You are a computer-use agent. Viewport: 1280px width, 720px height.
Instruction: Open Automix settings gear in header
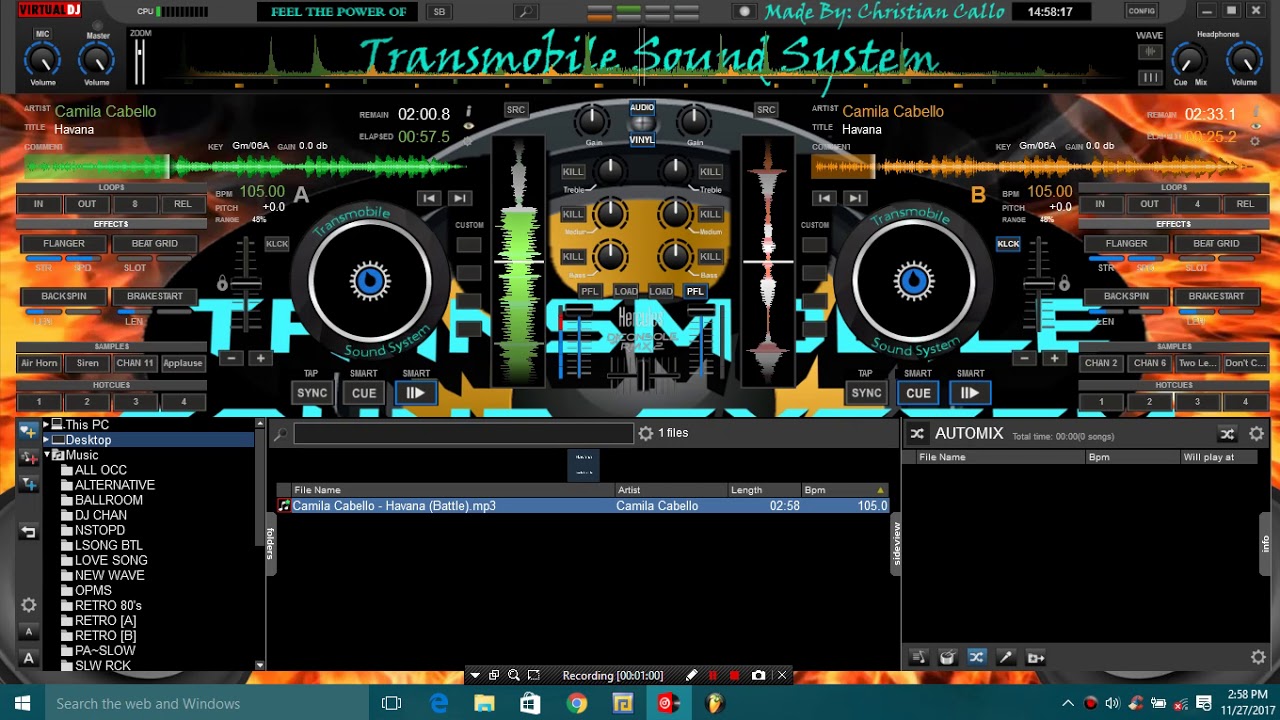[1257, 434]
